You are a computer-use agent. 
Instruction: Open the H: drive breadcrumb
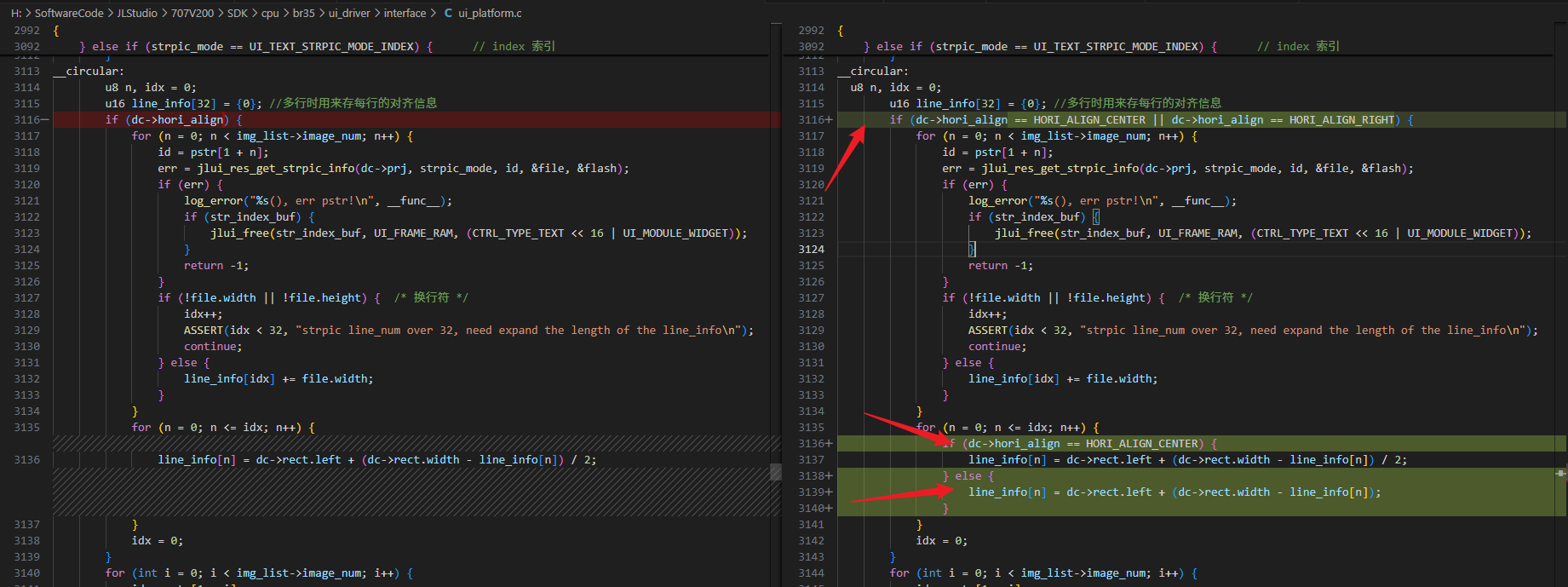[x=16, y=13]
